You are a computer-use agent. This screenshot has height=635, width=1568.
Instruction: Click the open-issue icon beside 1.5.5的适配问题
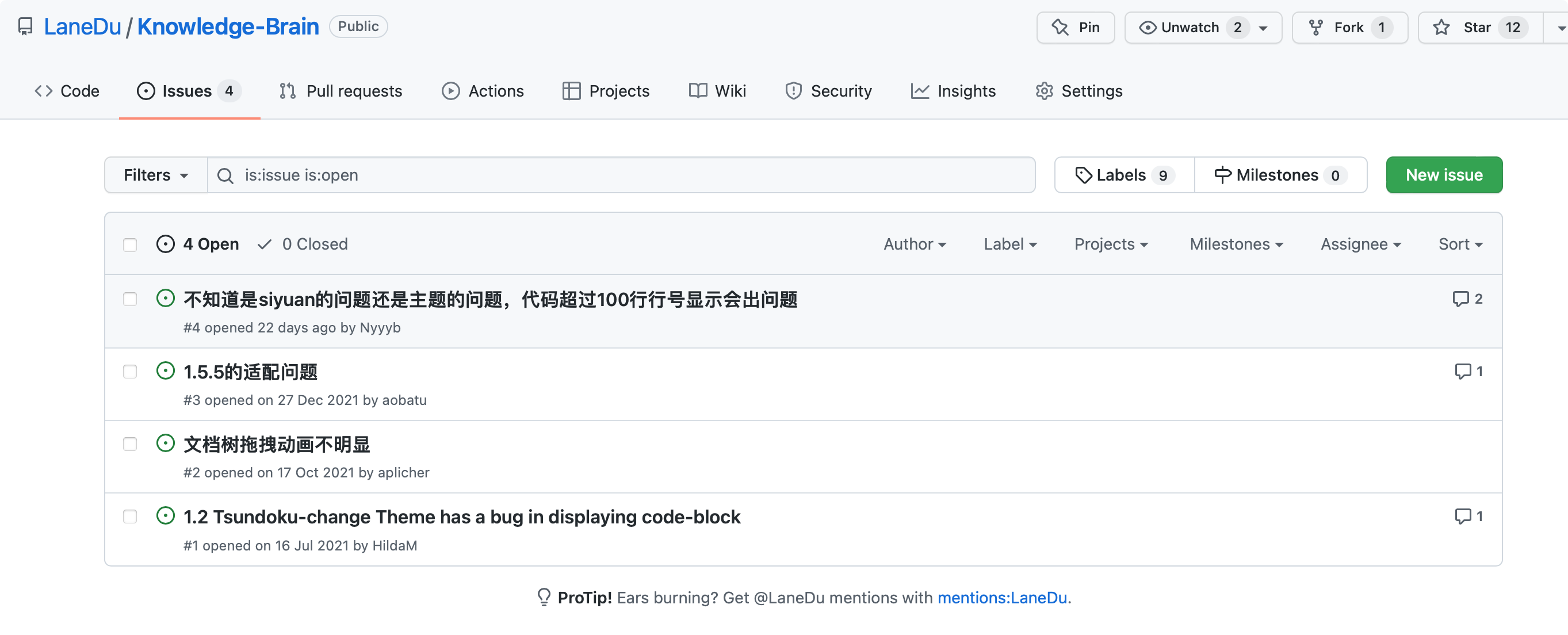tap(165, 371)
